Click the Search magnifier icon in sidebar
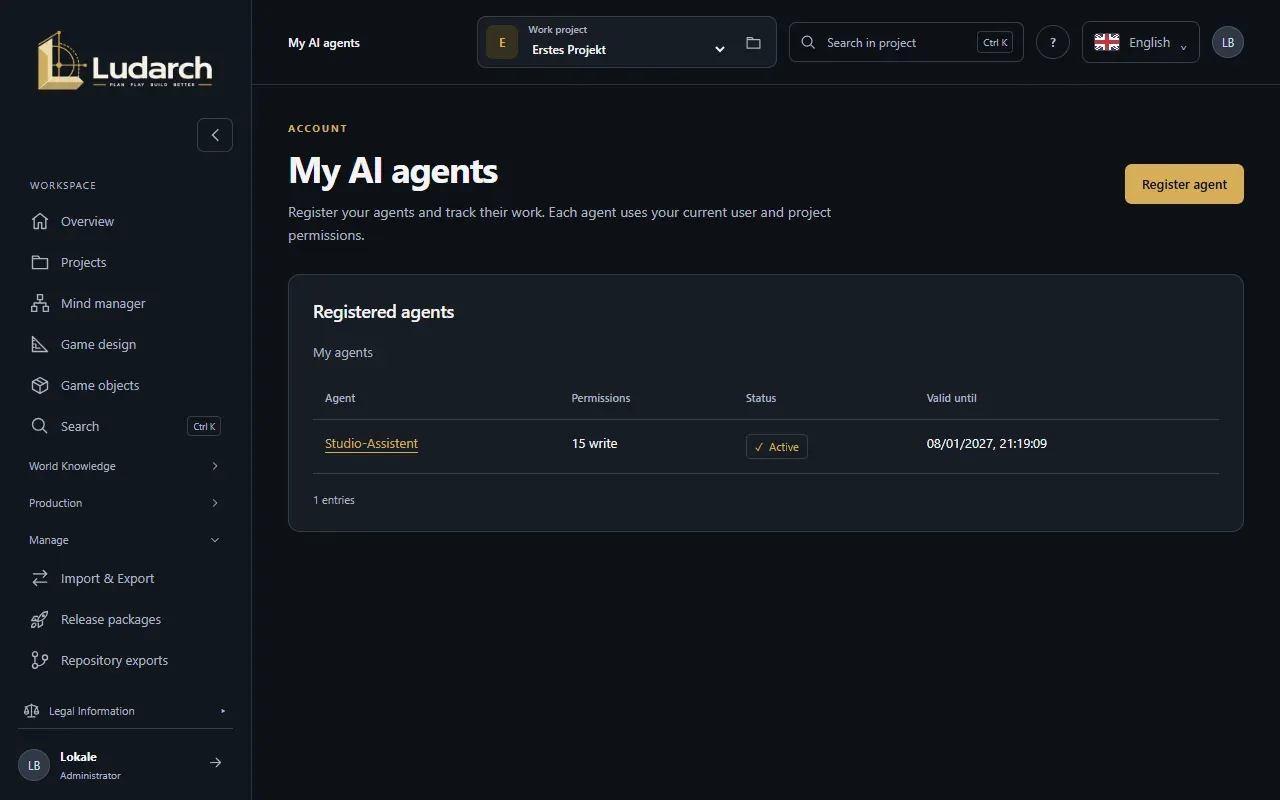This screenshot has width=1280, height=800. (40, 426)
